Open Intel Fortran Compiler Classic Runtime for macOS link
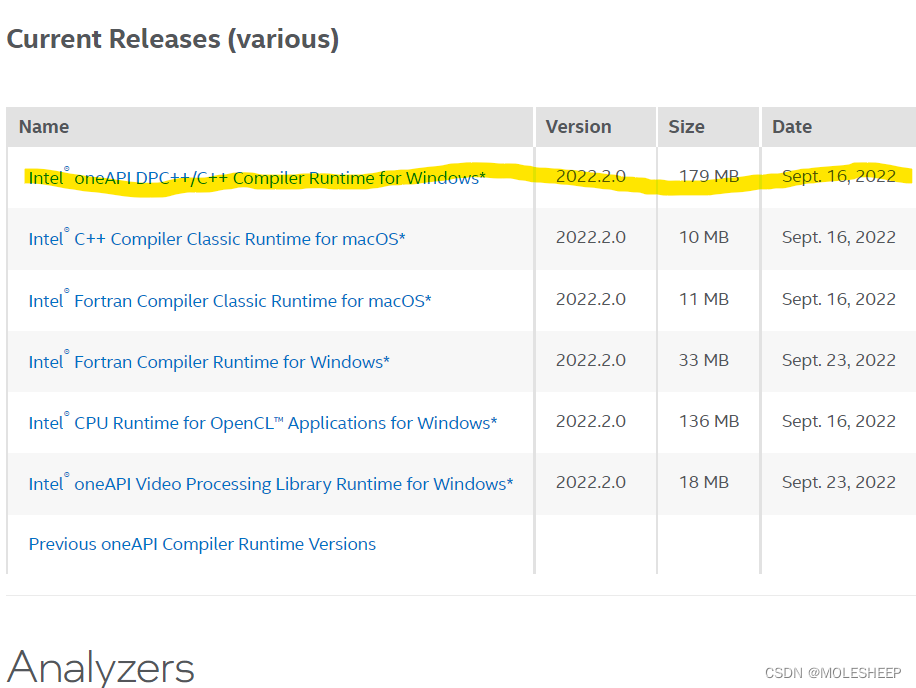The width and height of the screenshot is (916, 688). 230,300
